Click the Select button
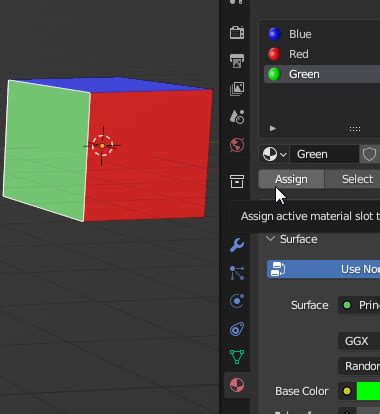Screen dimensions: 380x414 pos(353,179)
